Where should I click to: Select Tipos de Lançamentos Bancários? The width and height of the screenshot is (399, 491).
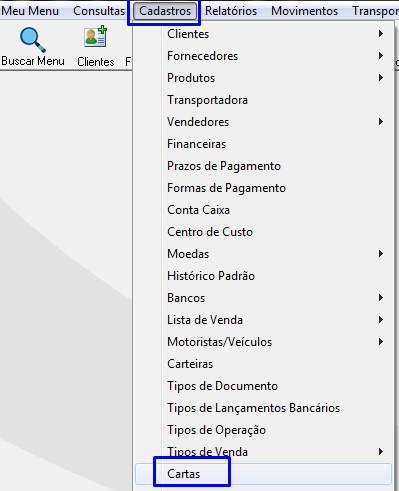[263, 408]
